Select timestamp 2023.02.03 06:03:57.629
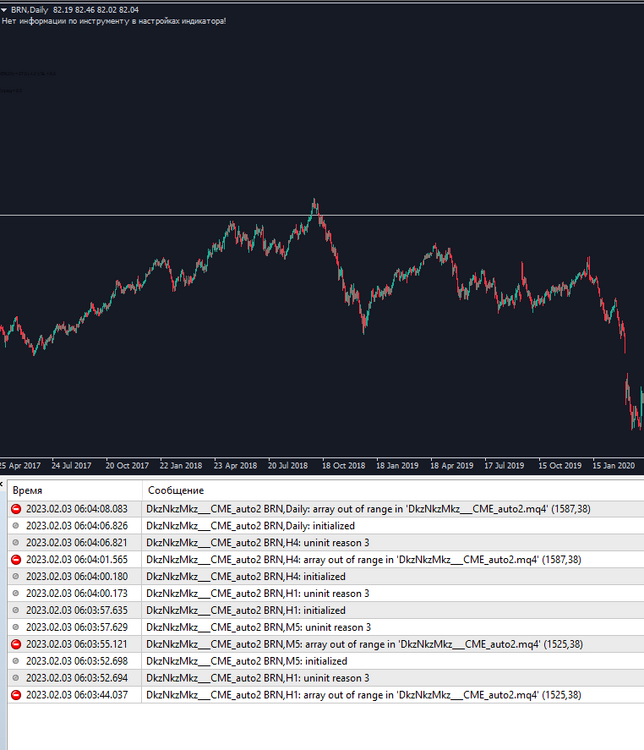The height and width of the screenshot is (750, 644). (77, 627)
